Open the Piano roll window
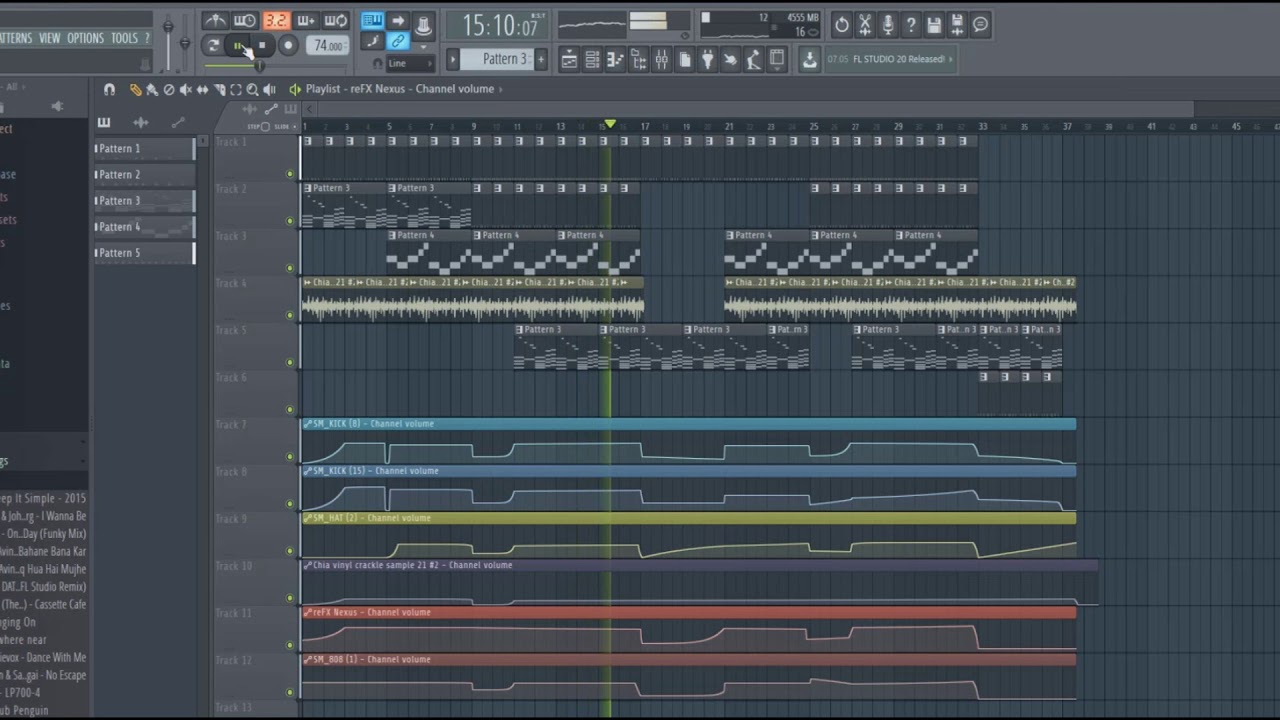The width and height of the screenshot is (1280, 720). click(x=615, y=59)
